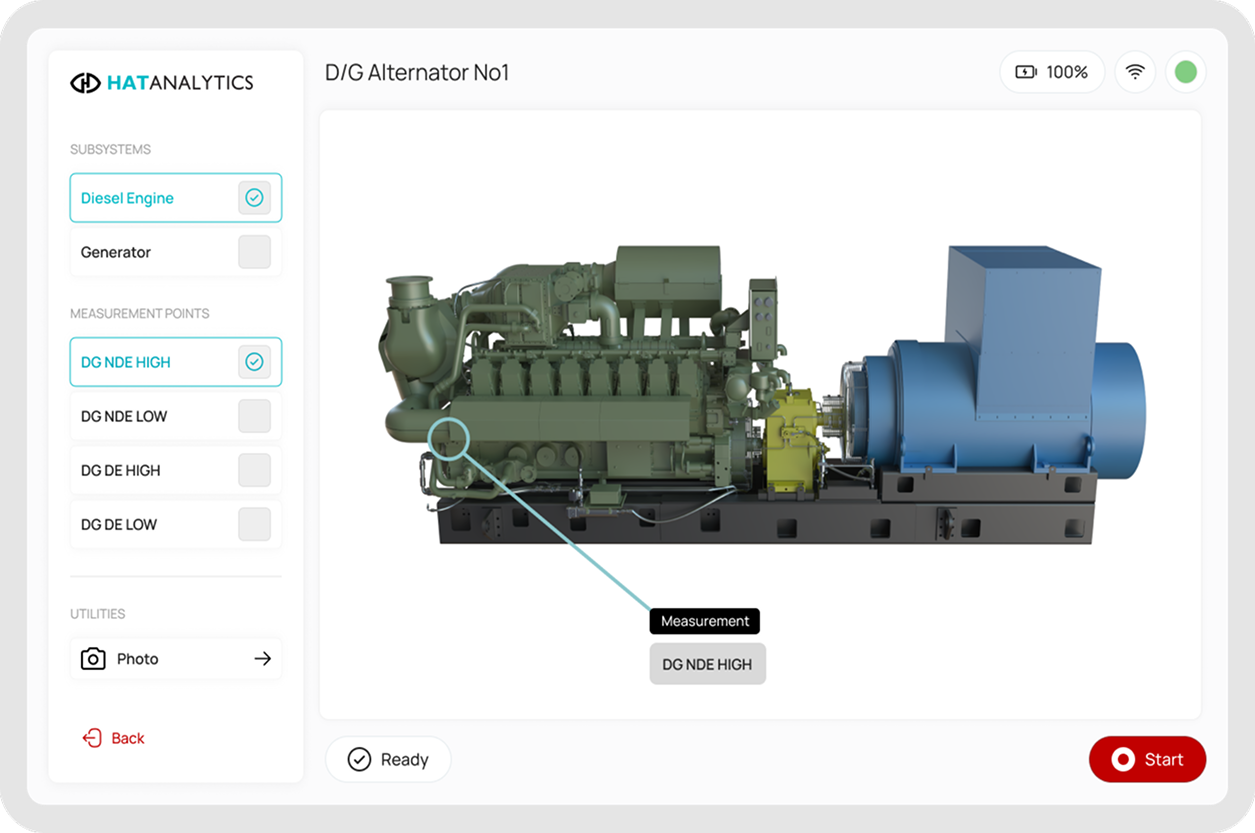Click the arrow next to Photo

click(262, 659)
